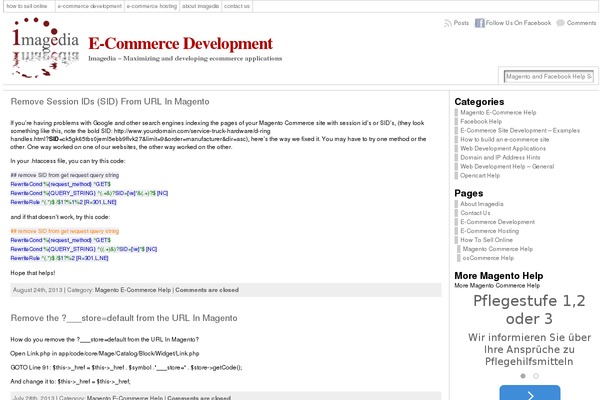
Task: Open Follow Us On Facebook link
Action: pyautogui.click(x=518, y=23)
